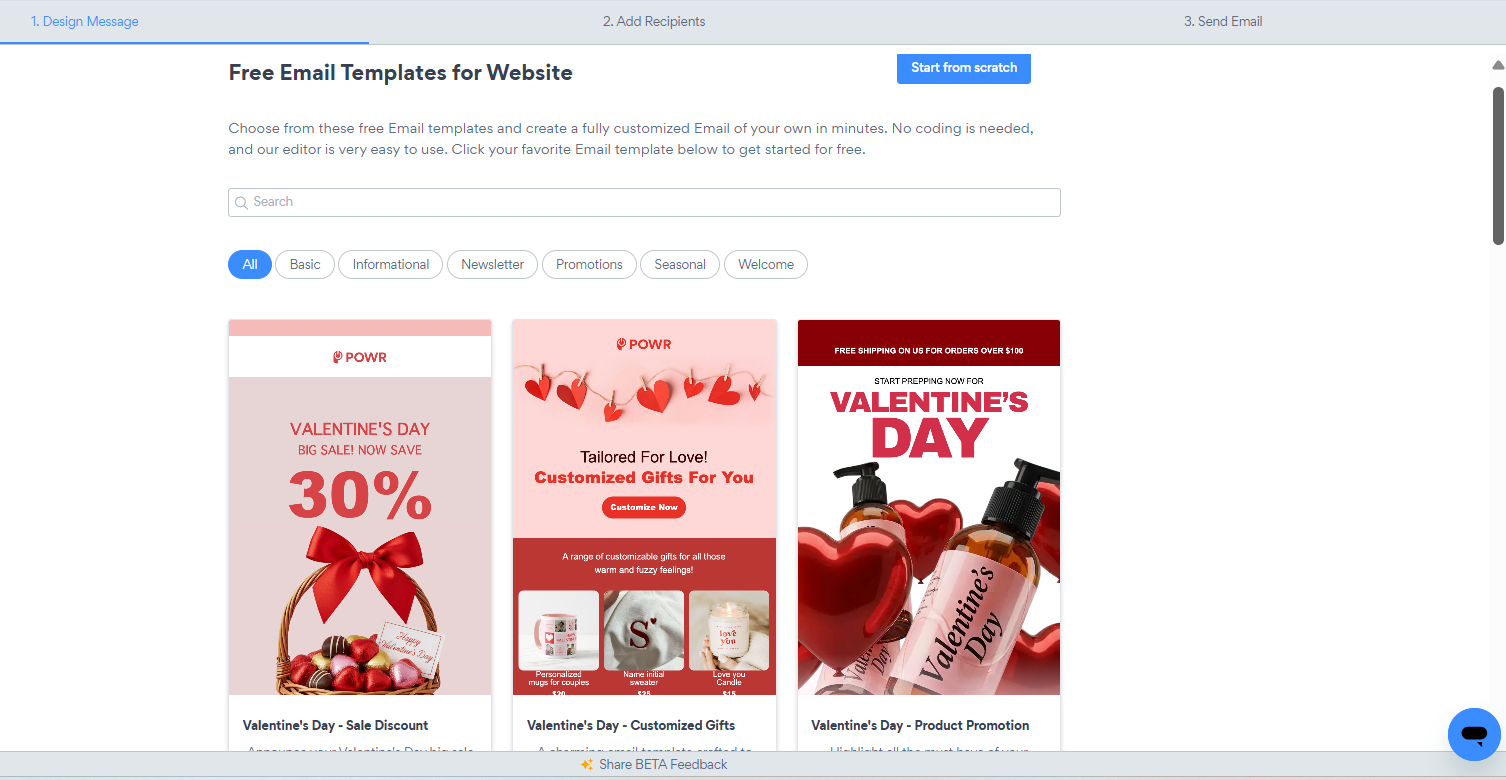Filter templates by Basic
This screenshot has width=1506, height=780.
pyautogui.click(x=305, y=264)
